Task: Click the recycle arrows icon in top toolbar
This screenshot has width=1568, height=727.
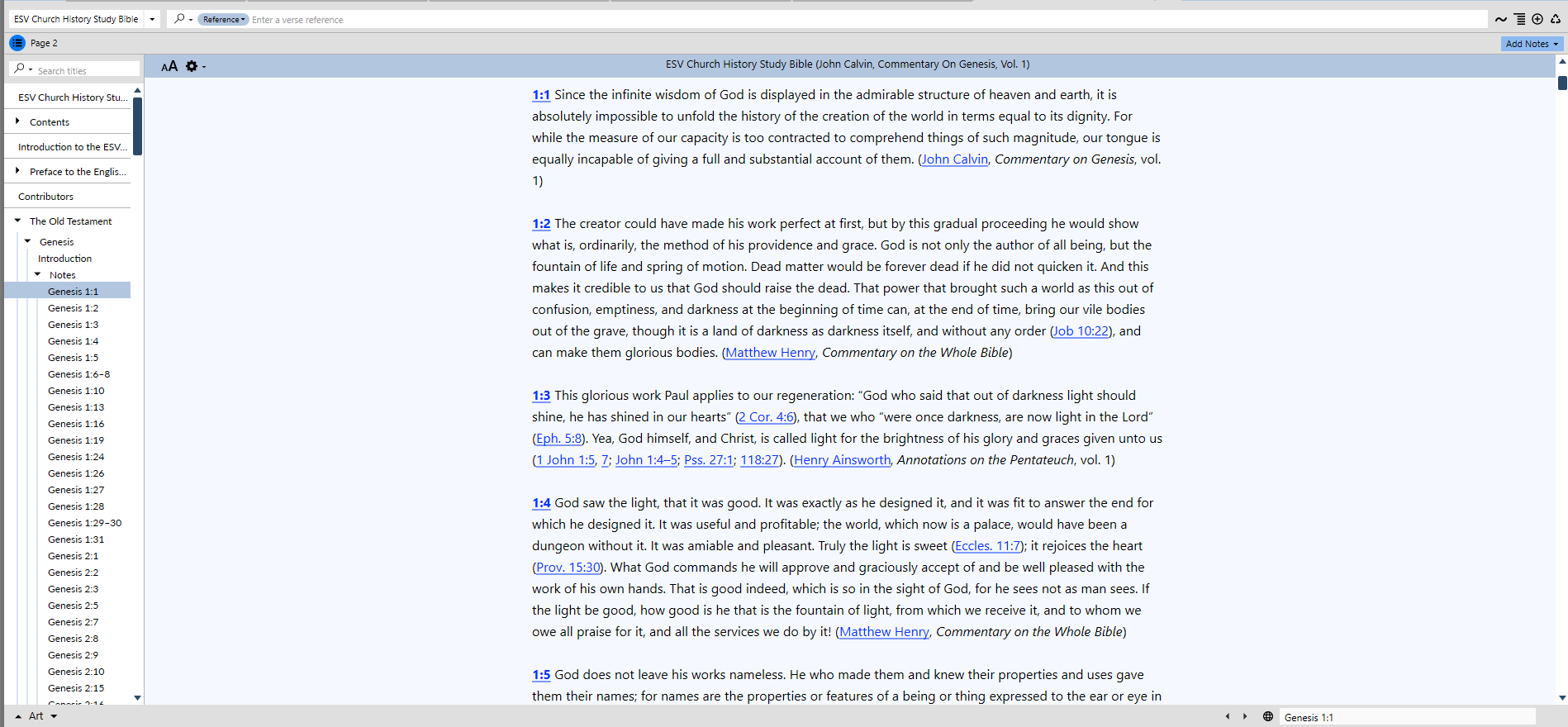Action: point(1556,19)
